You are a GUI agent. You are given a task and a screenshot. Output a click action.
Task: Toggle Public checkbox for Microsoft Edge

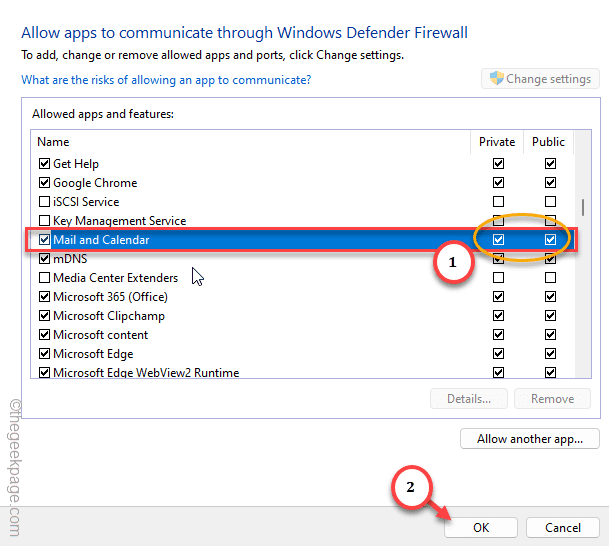tap(550, 354)
